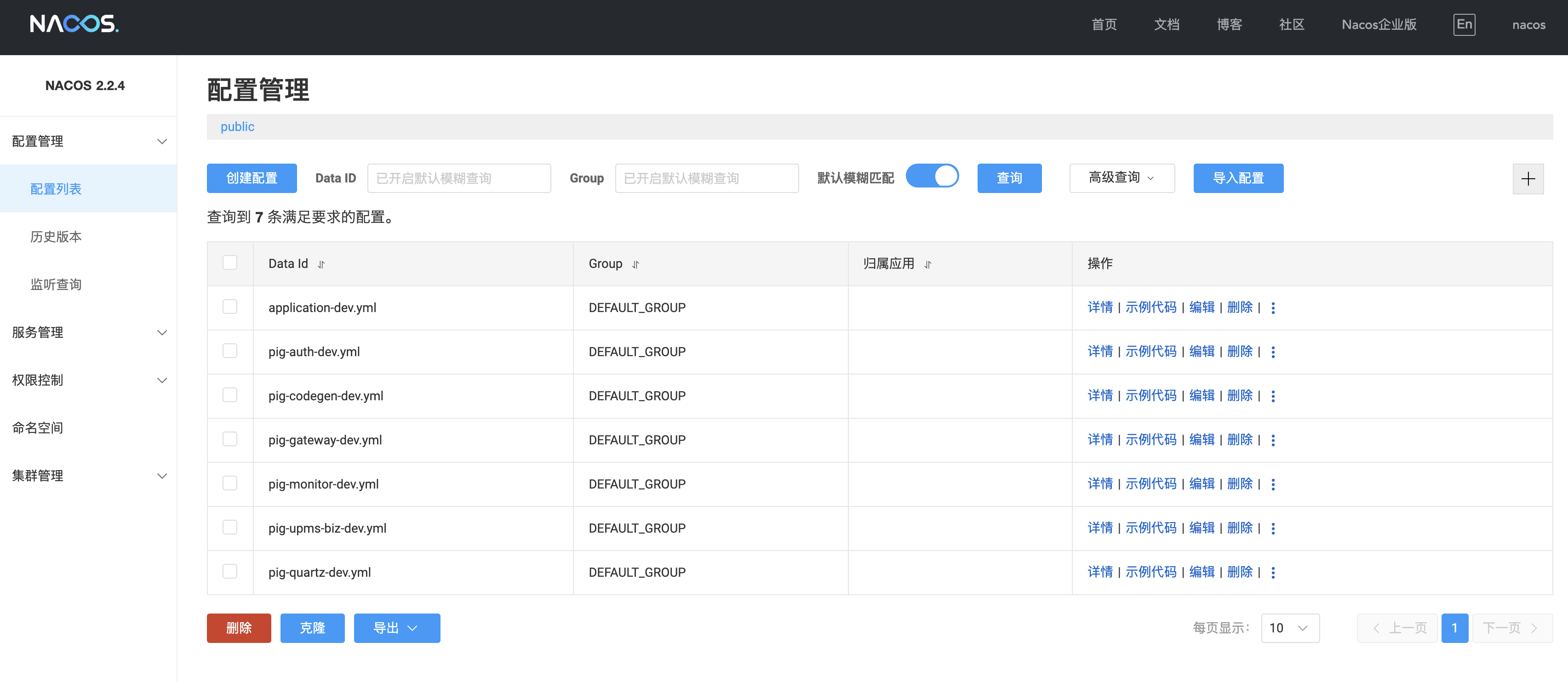Image resolution: width=1568 pixels, height=682 pixels.
Task: Open more actions for pig-gateway-dev.yml
Action: tap(1273, 440)
